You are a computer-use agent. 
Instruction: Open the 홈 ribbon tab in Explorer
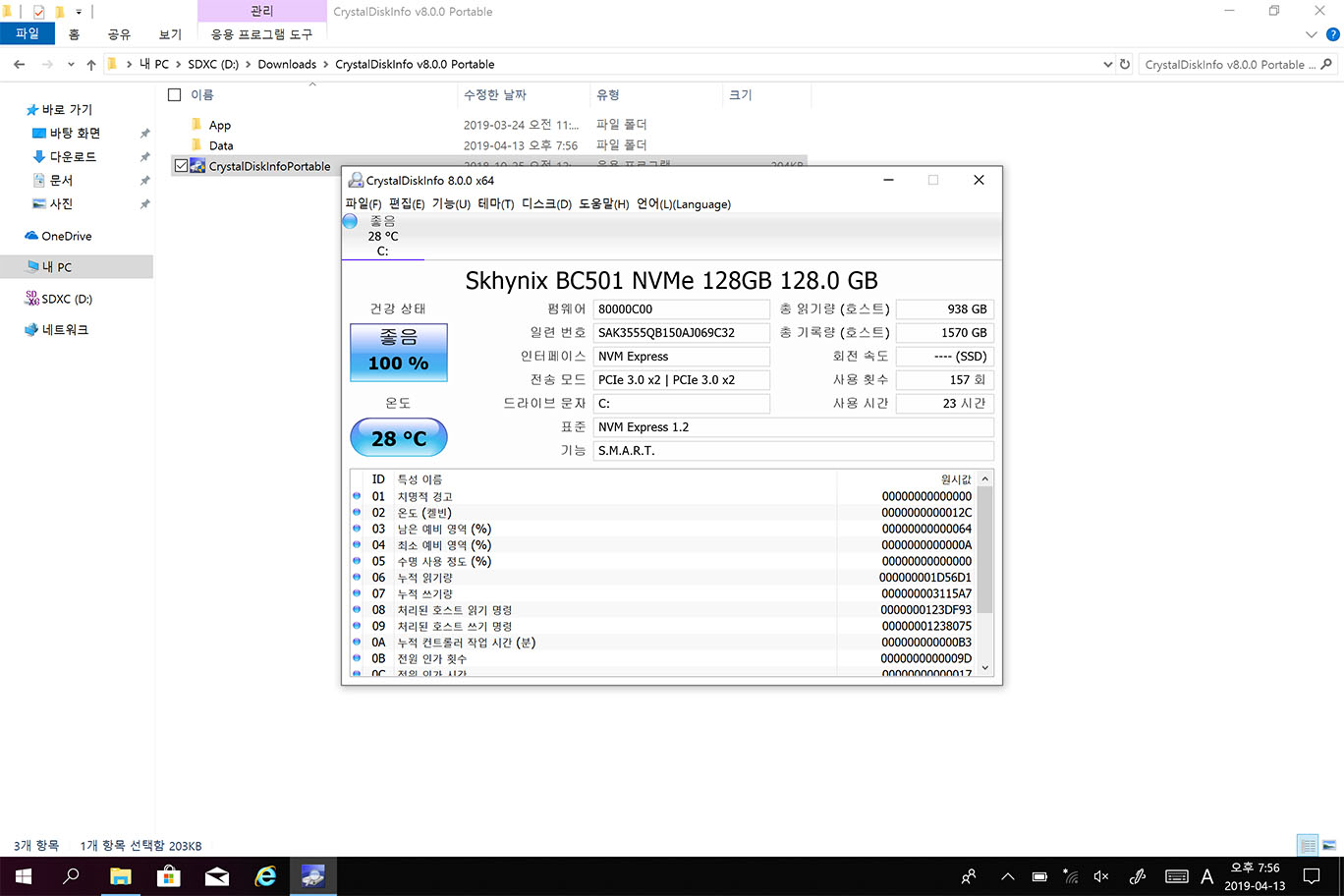tap(74, 33)
